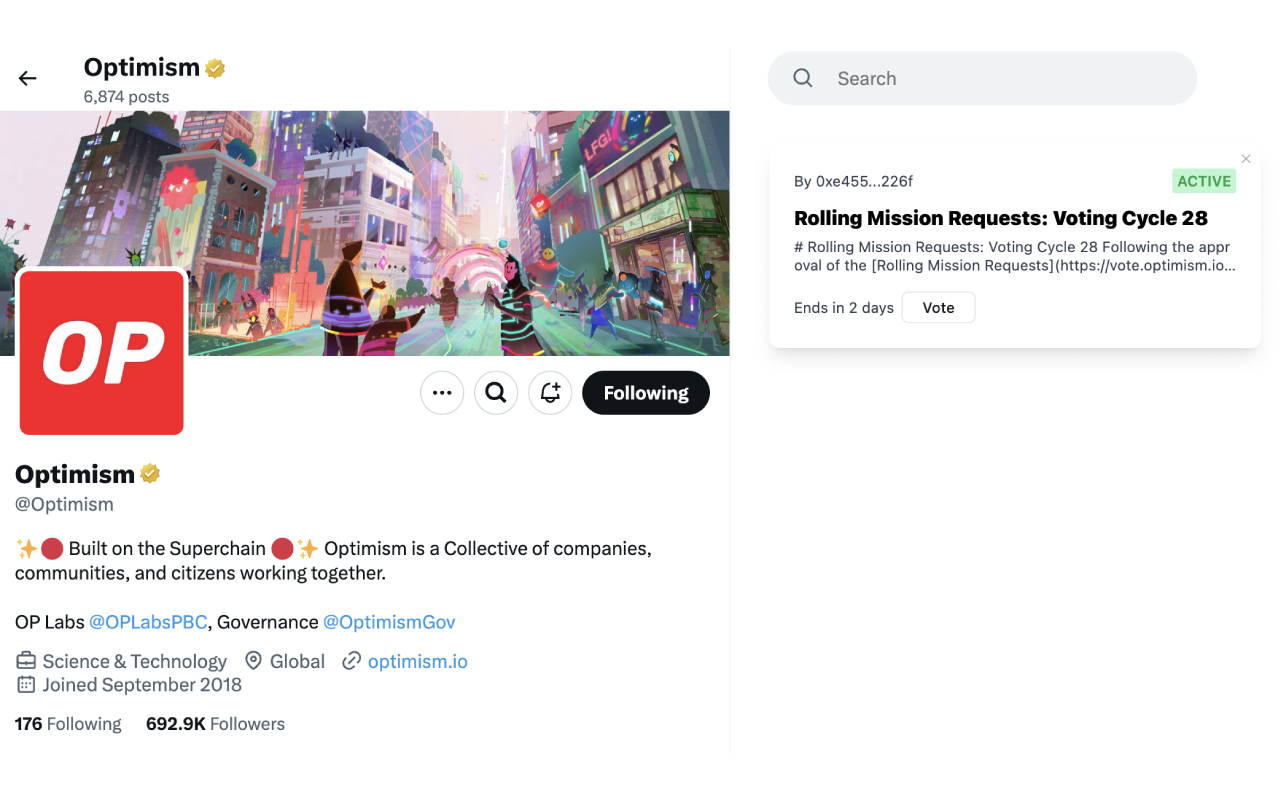Open the three-dots more options menu
1280x800 pixels.
442,393
